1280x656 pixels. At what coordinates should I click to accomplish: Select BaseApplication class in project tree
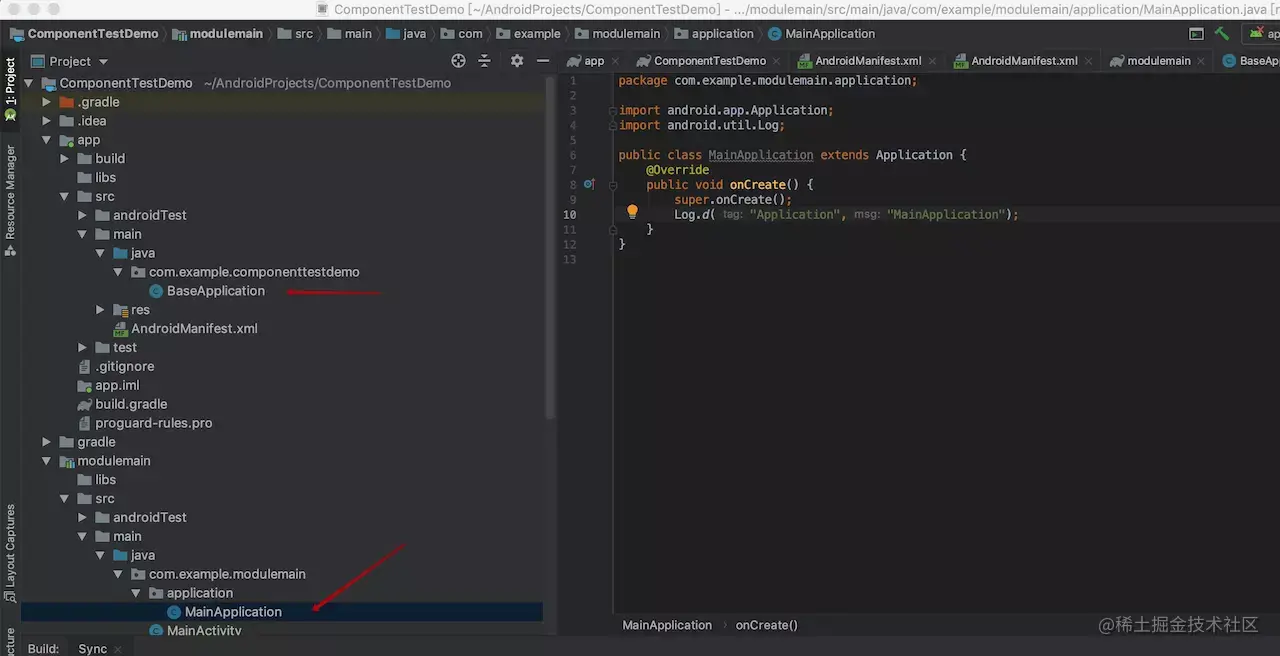click(x=215, y=291)
